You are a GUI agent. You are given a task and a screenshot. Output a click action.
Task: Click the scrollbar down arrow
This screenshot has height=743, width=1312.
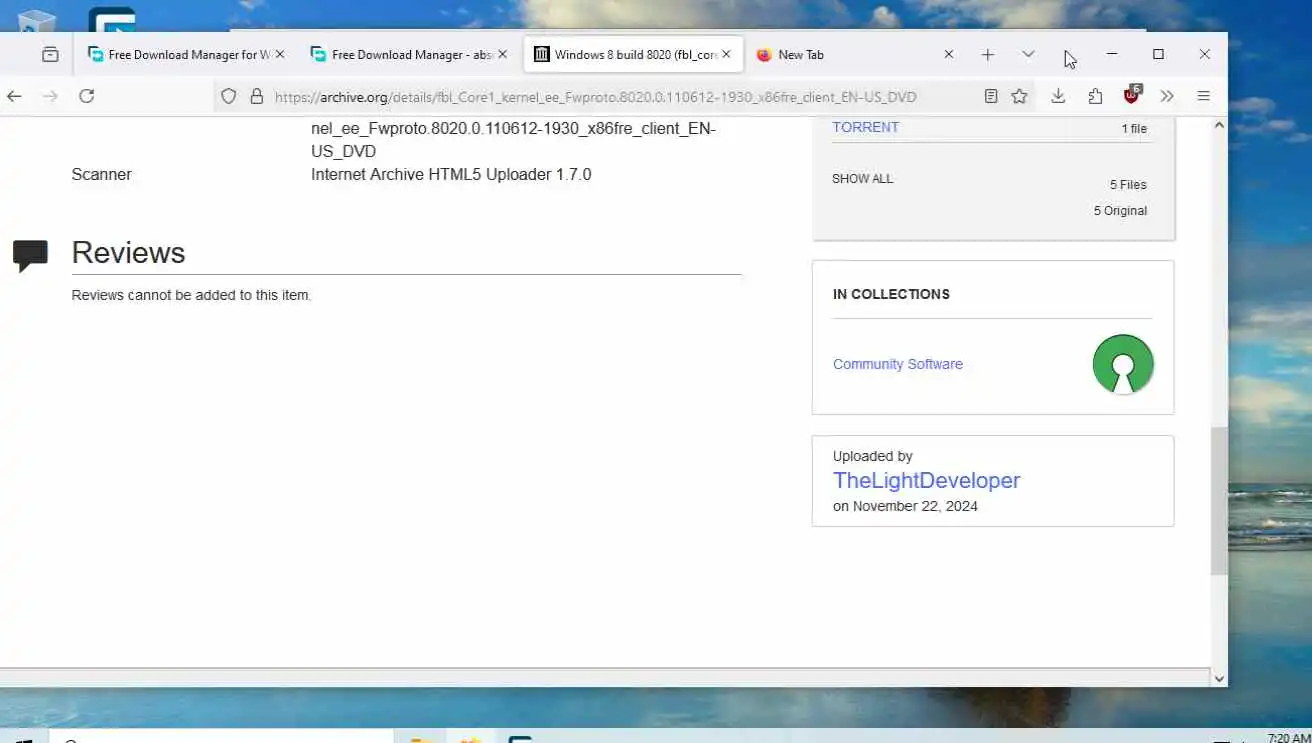(1219, 679)
